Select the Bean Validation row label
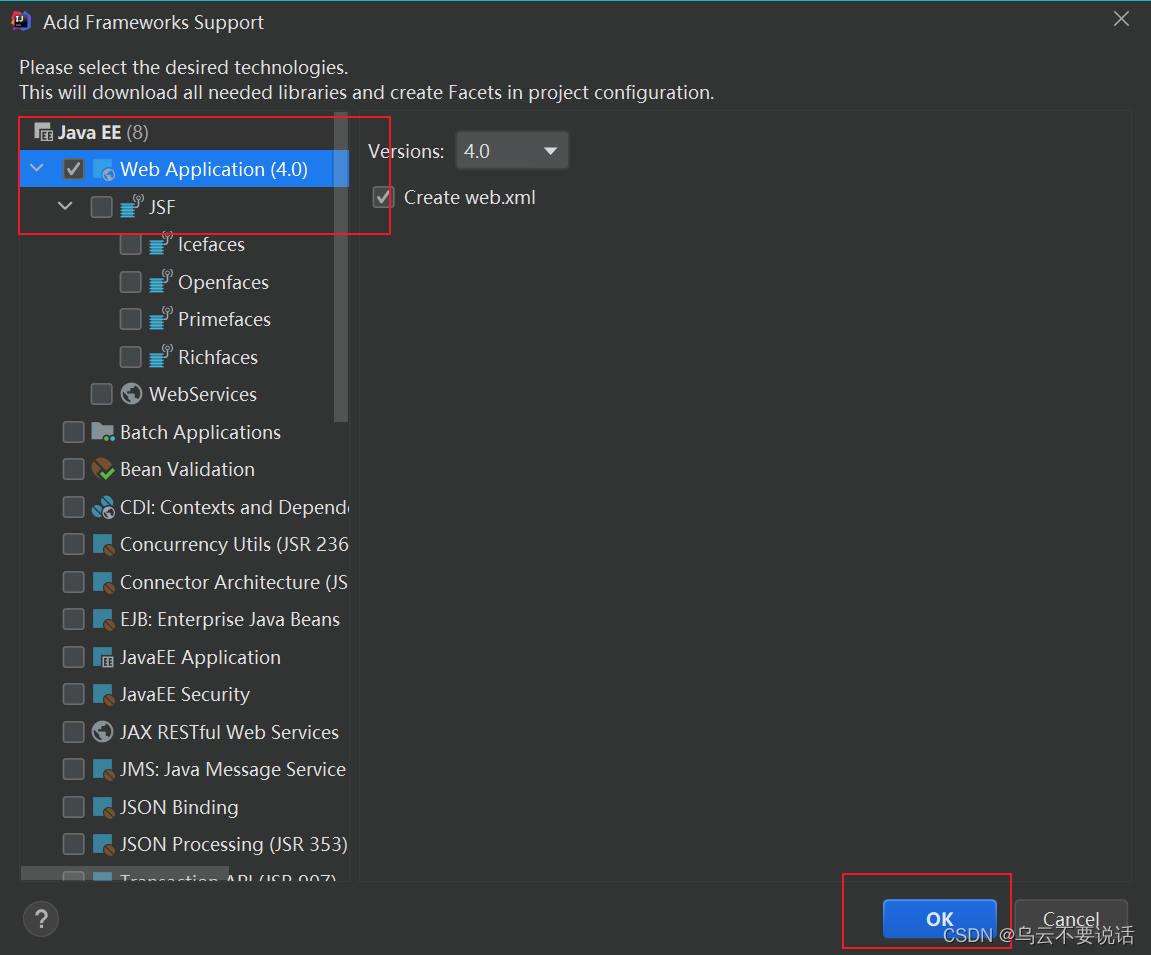The image size is (1151, 955). [187, 470]
